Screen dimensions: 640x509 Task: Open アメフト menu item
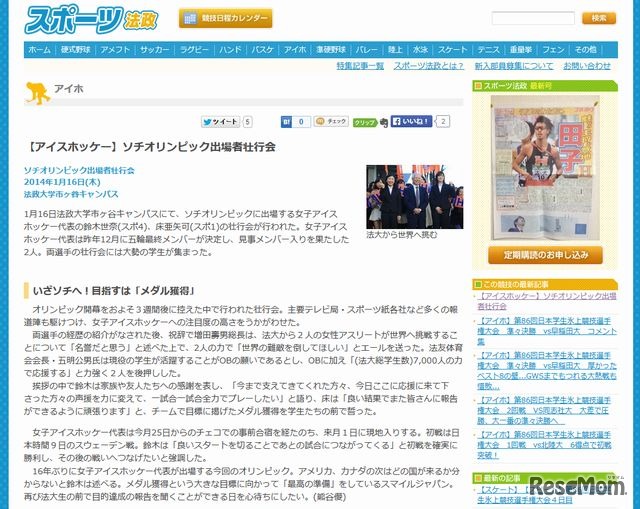pyautogui.click(x=115, y=50)
